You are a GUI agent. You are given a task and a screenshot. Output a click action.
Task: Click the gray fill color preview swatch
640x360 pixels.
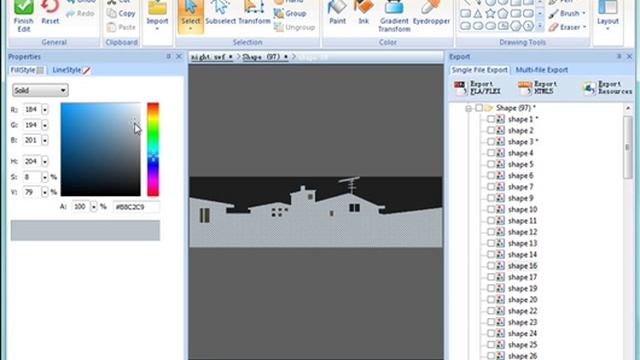(x=85, y=230)
